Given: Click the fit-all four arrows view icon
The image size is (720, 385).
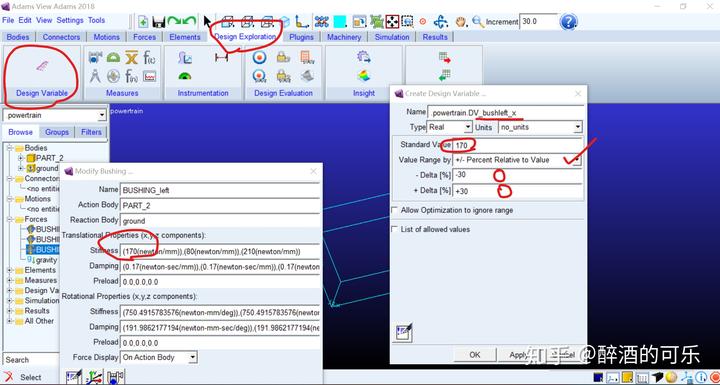Looking at the screenshot, I should [392, 21].
